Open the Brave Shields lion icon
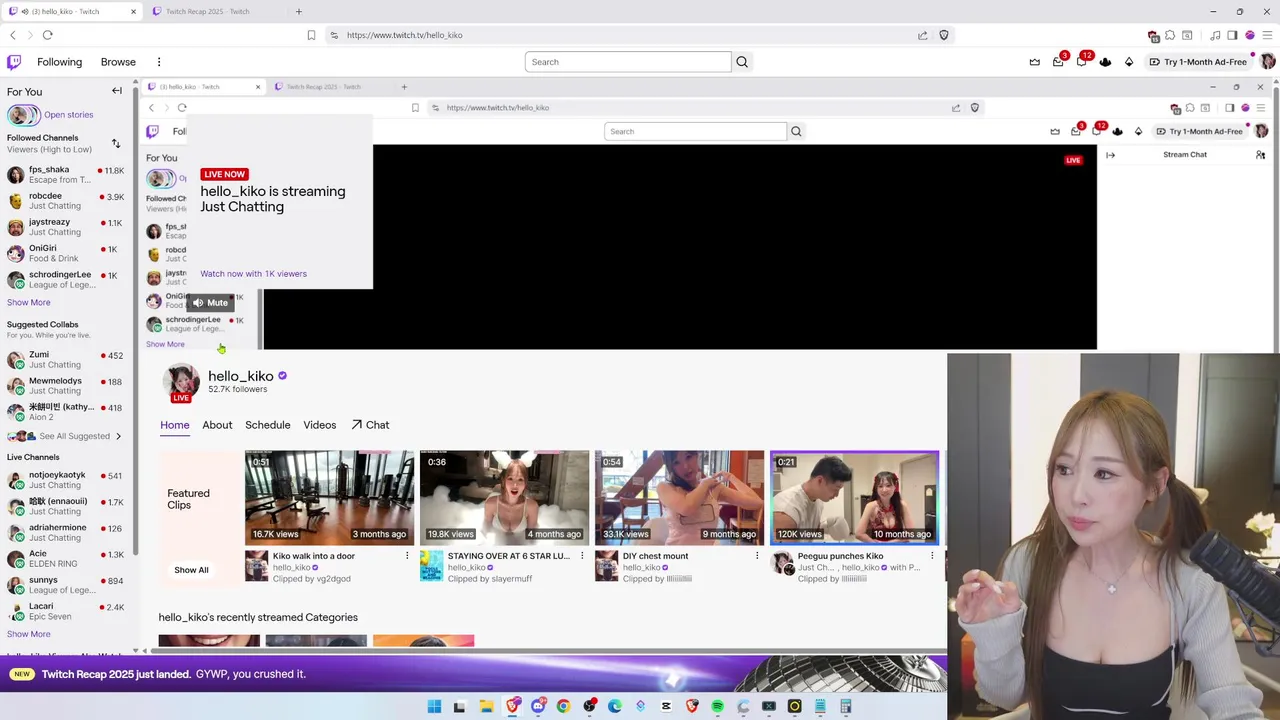 click(943, 35)
